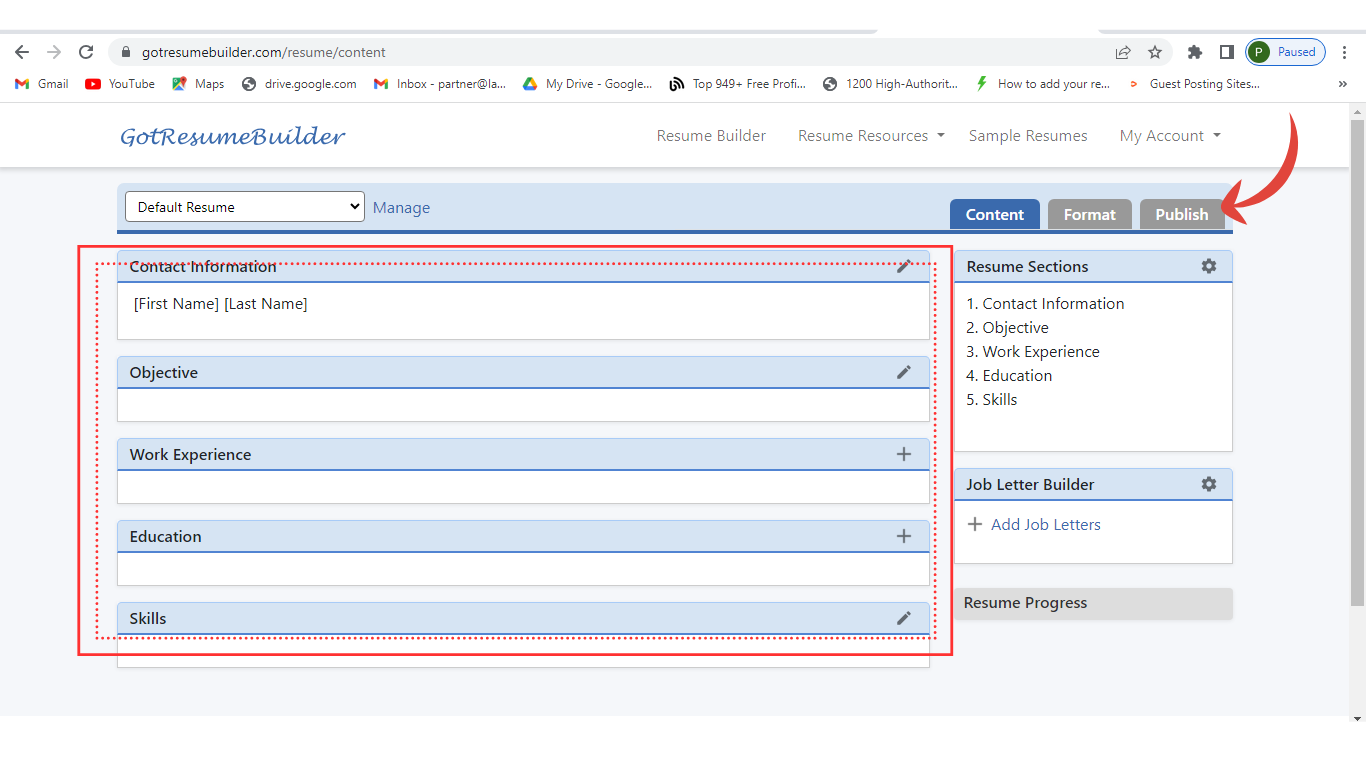
Task: Expand the My Account menu
Action: 1170,136
